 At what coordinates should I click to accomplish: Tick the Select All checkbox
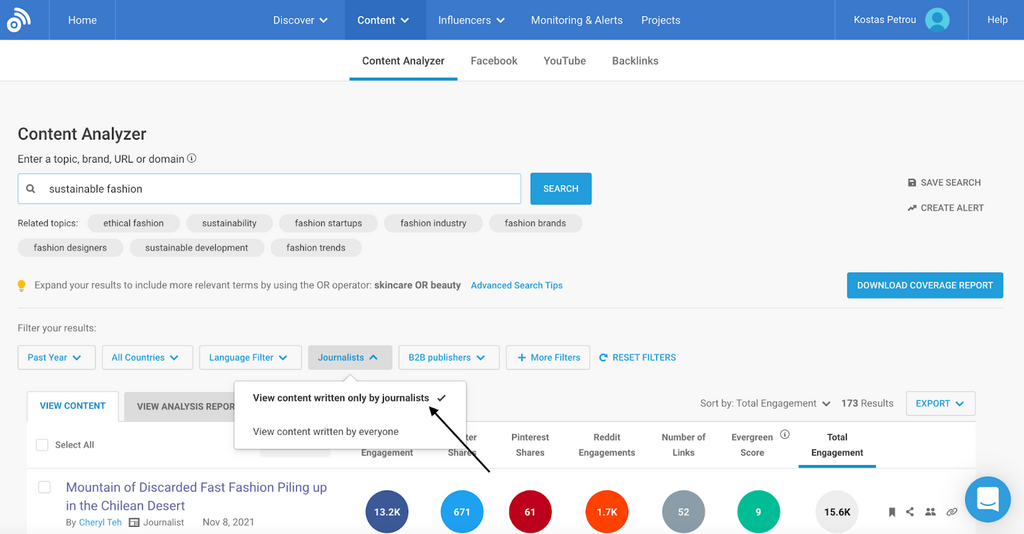tap(42, 445)
